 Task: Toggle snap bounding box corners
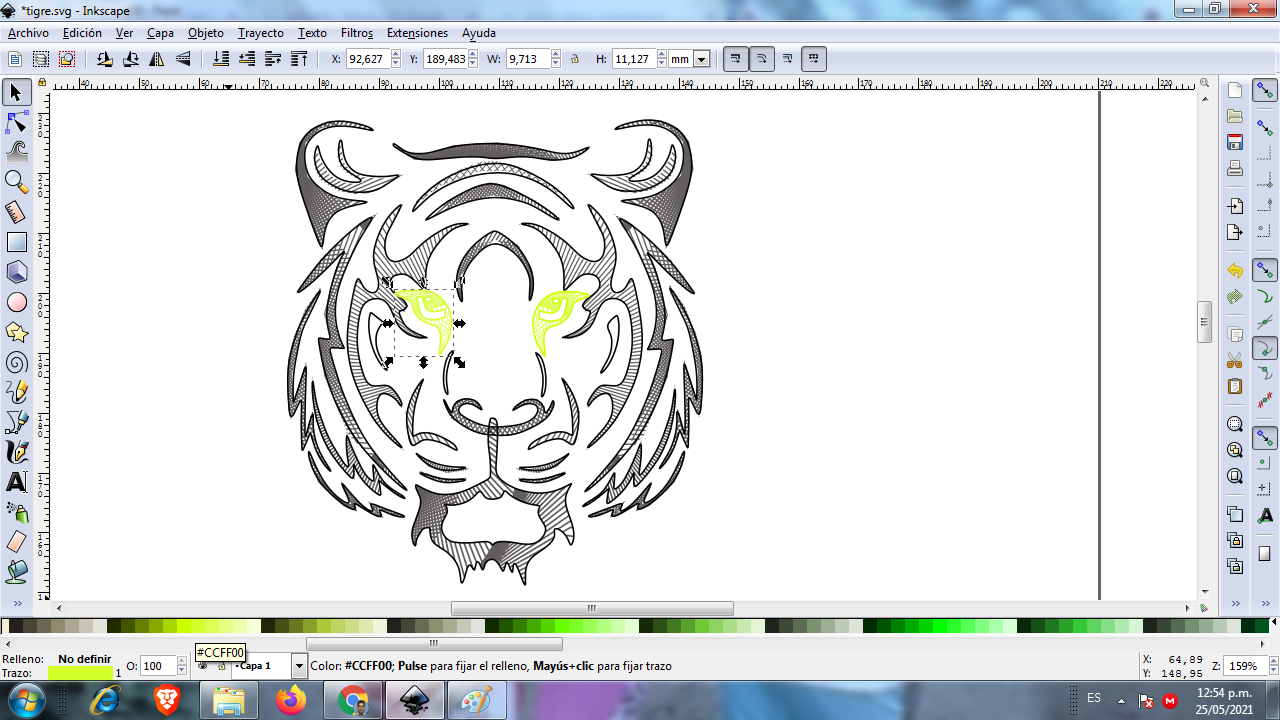tap(1265, 180)
